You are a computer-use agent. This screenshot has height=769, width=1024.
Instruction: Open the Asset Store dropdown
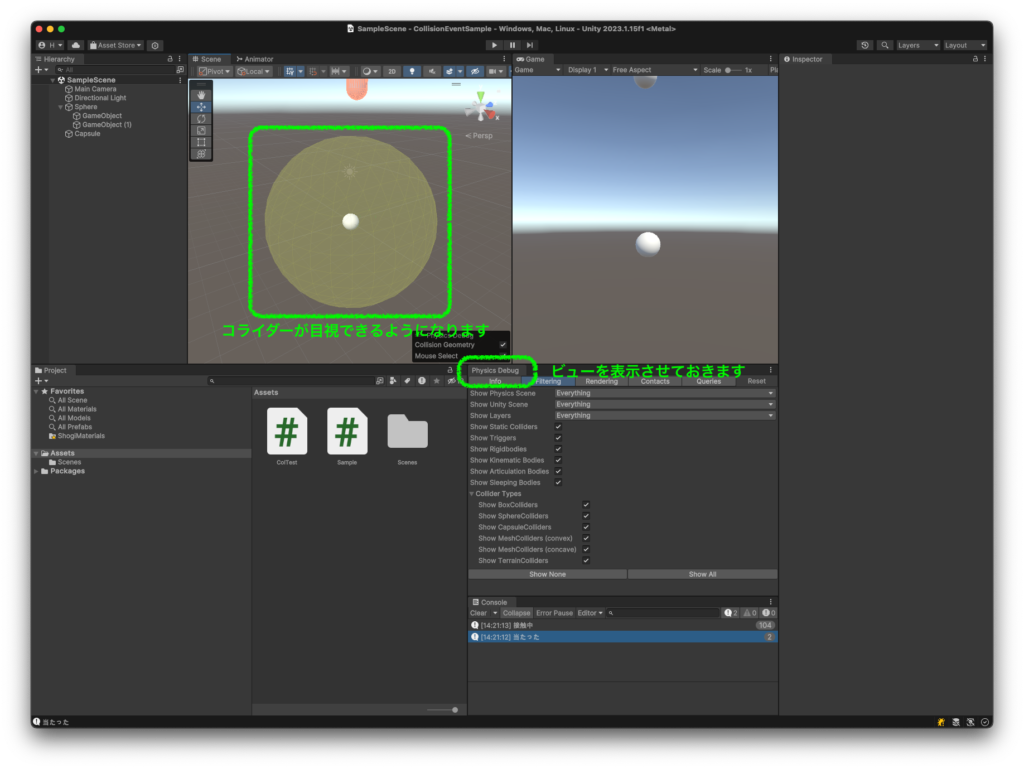(x=116, y=45)
